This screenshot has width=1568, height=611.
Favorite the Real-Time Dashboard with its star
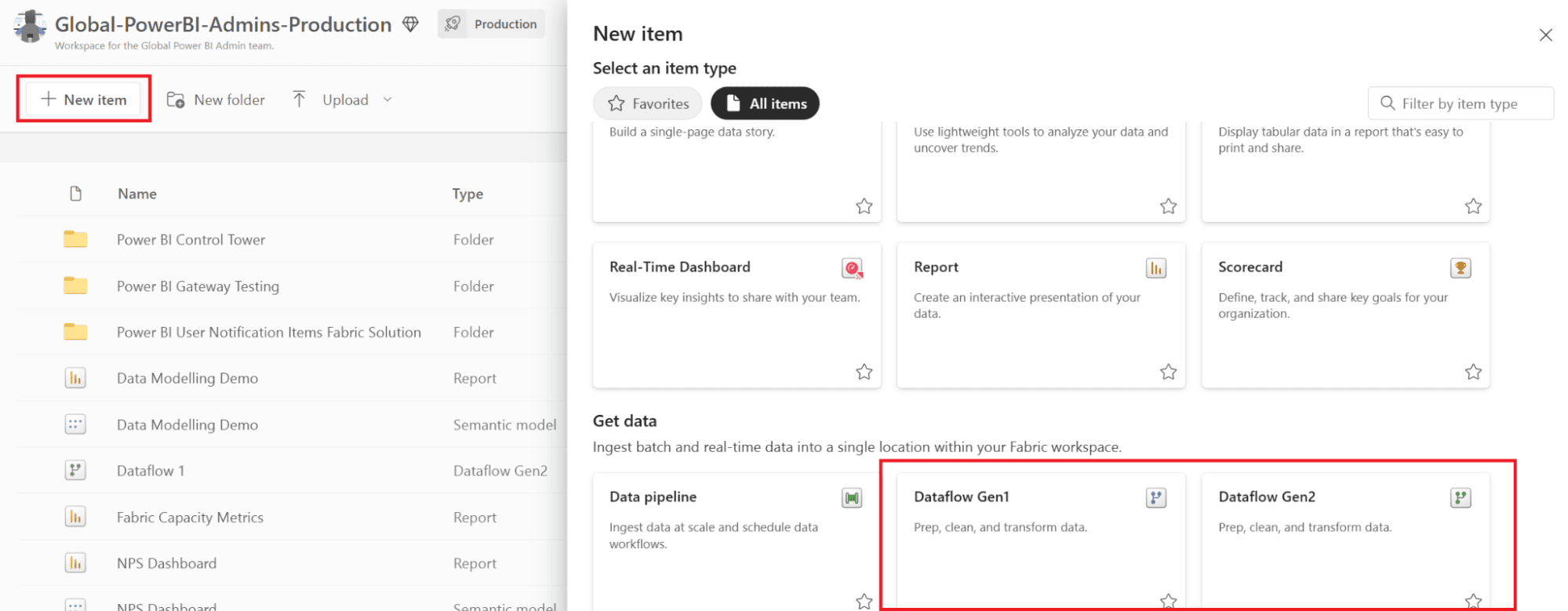864,372
